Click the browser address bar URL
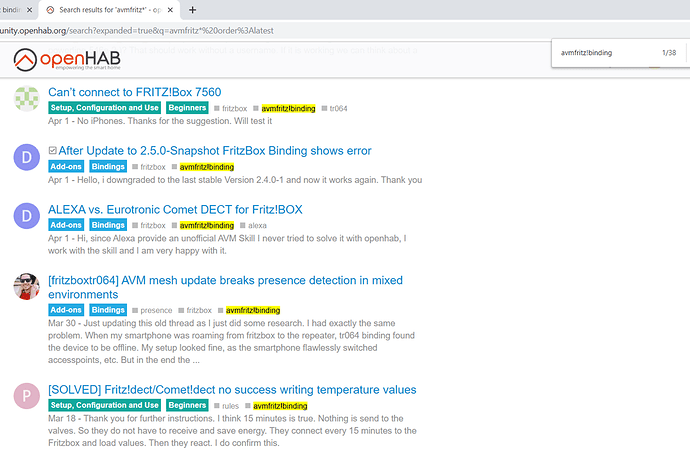The height and width of the screenshot is (454, 690). coord(137,31)
